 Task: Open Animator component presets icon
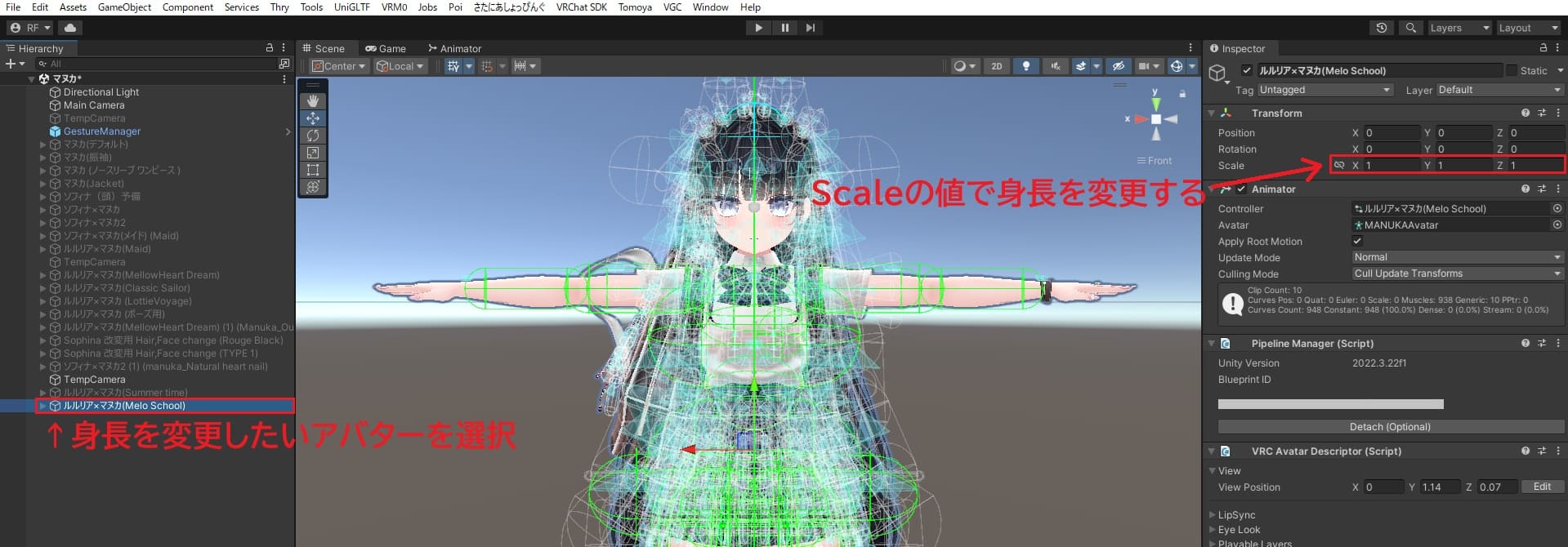point(1542,189)
